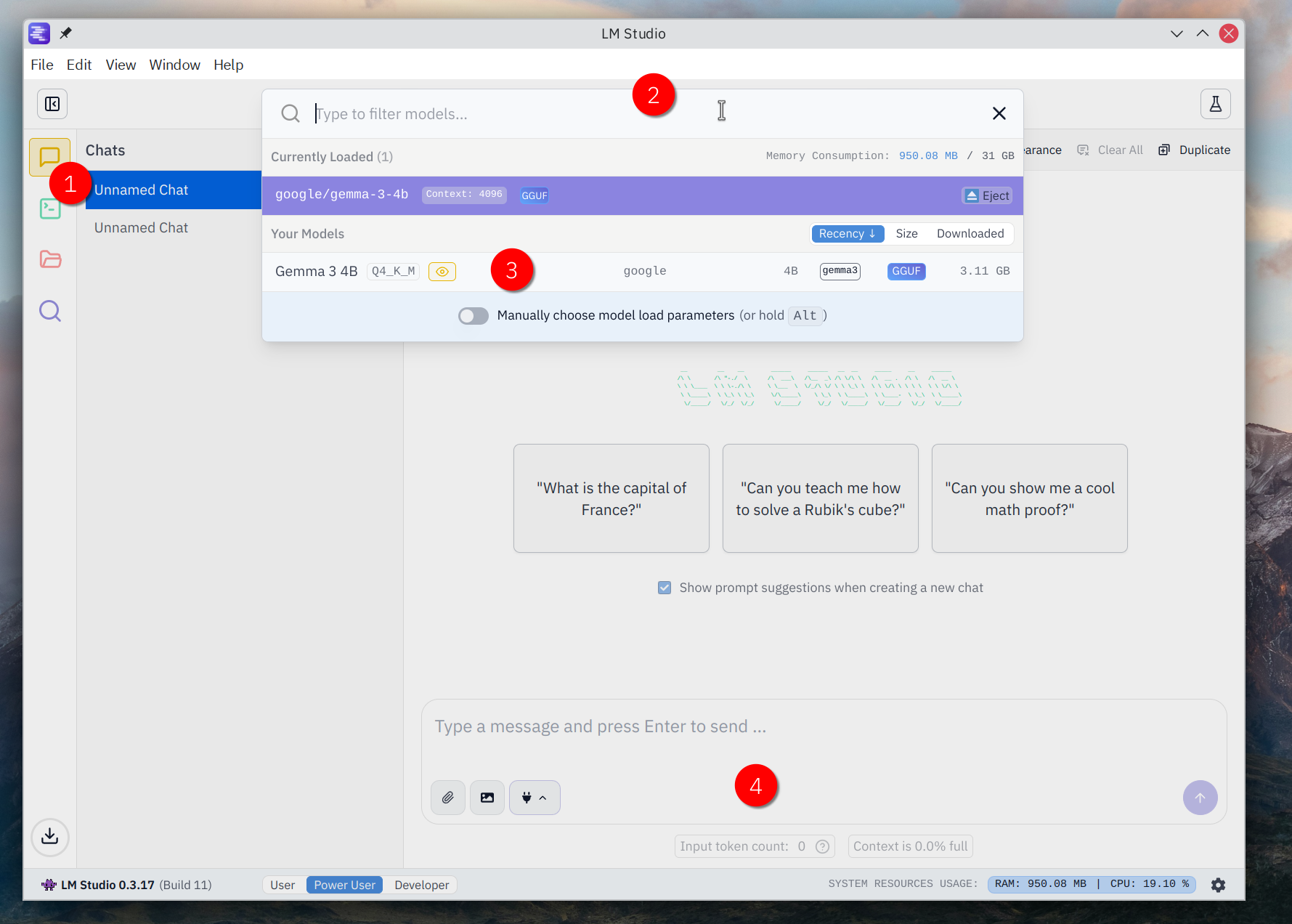
Task: Toggle Manually choose model load parameters switch
Action: coord(474,316)
